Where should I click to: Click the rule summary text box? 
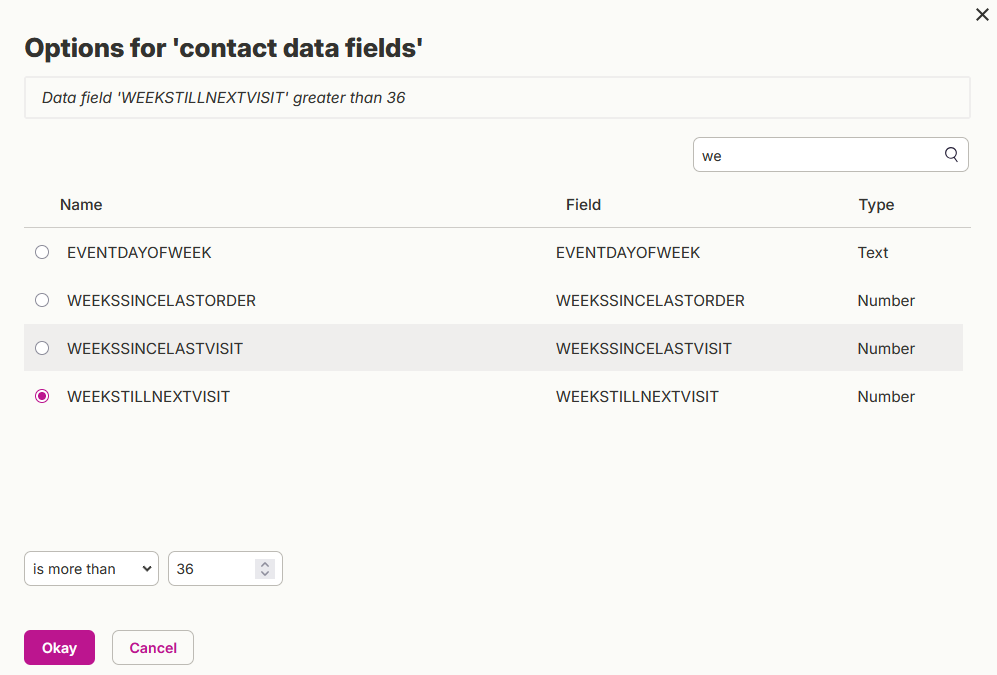coord(497,97)
